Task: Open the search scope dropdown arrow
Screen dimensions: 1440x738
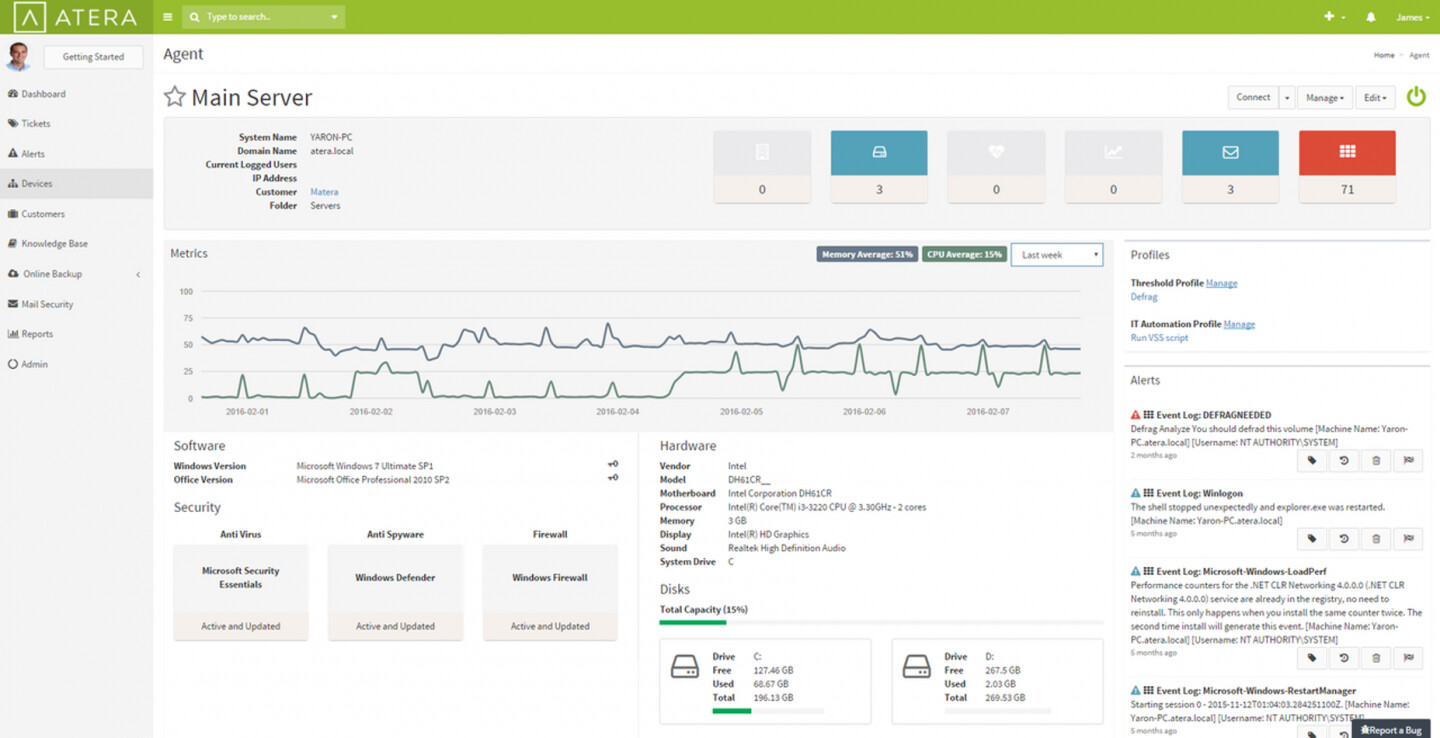Action: point(335,17)
